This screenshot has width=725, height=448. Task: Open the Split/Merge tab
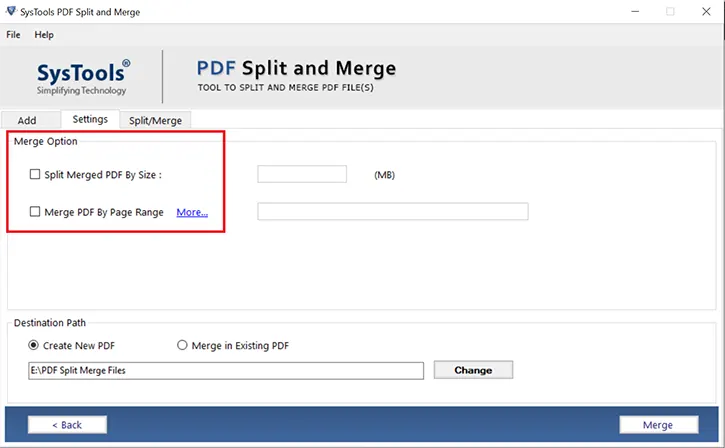[155, 120]
